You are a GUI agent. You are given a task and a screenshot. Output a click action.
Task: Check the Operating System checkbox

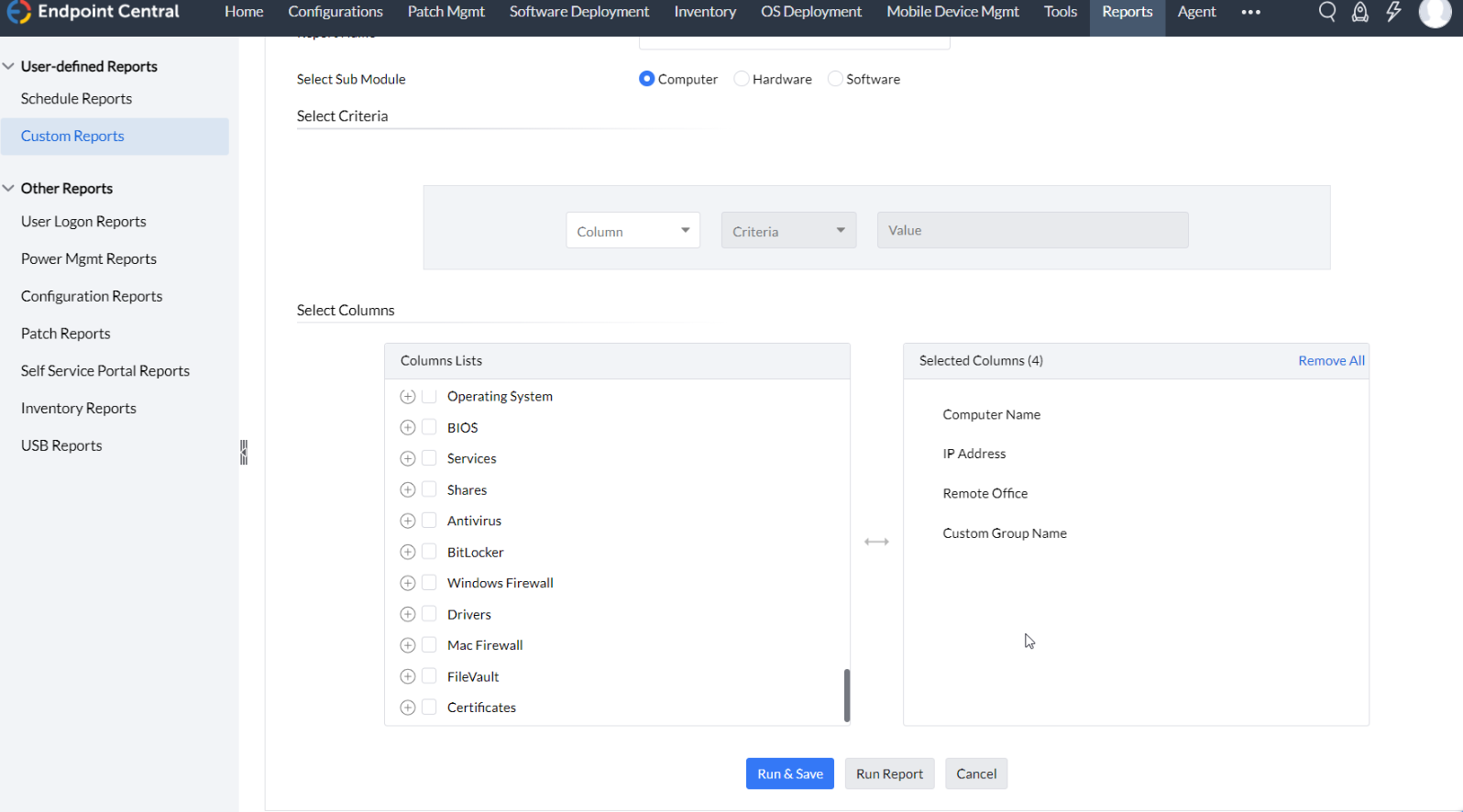click(x=429, y=396)
